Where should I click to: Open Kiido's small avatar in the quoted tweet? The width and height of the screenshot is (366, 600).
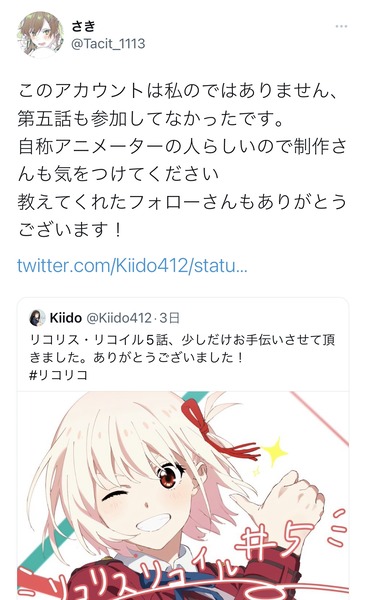(x=37, y=318)
